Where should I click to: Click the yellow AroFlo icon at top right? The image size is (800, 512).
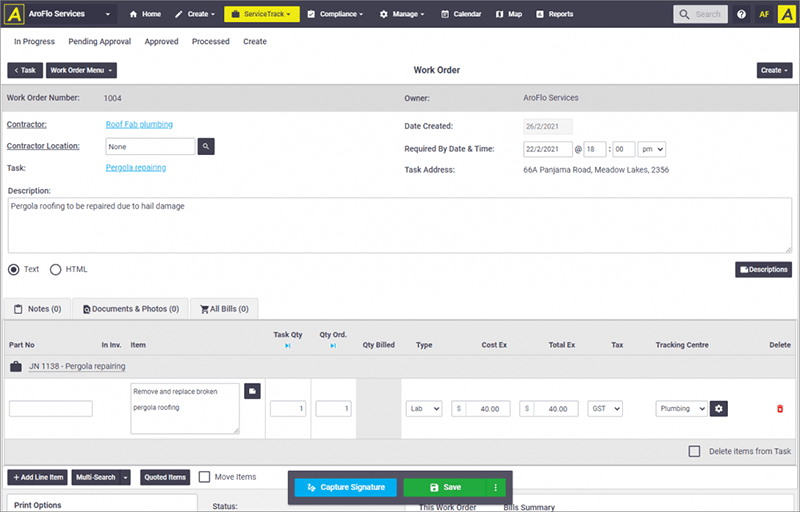(x=787, y=14)
